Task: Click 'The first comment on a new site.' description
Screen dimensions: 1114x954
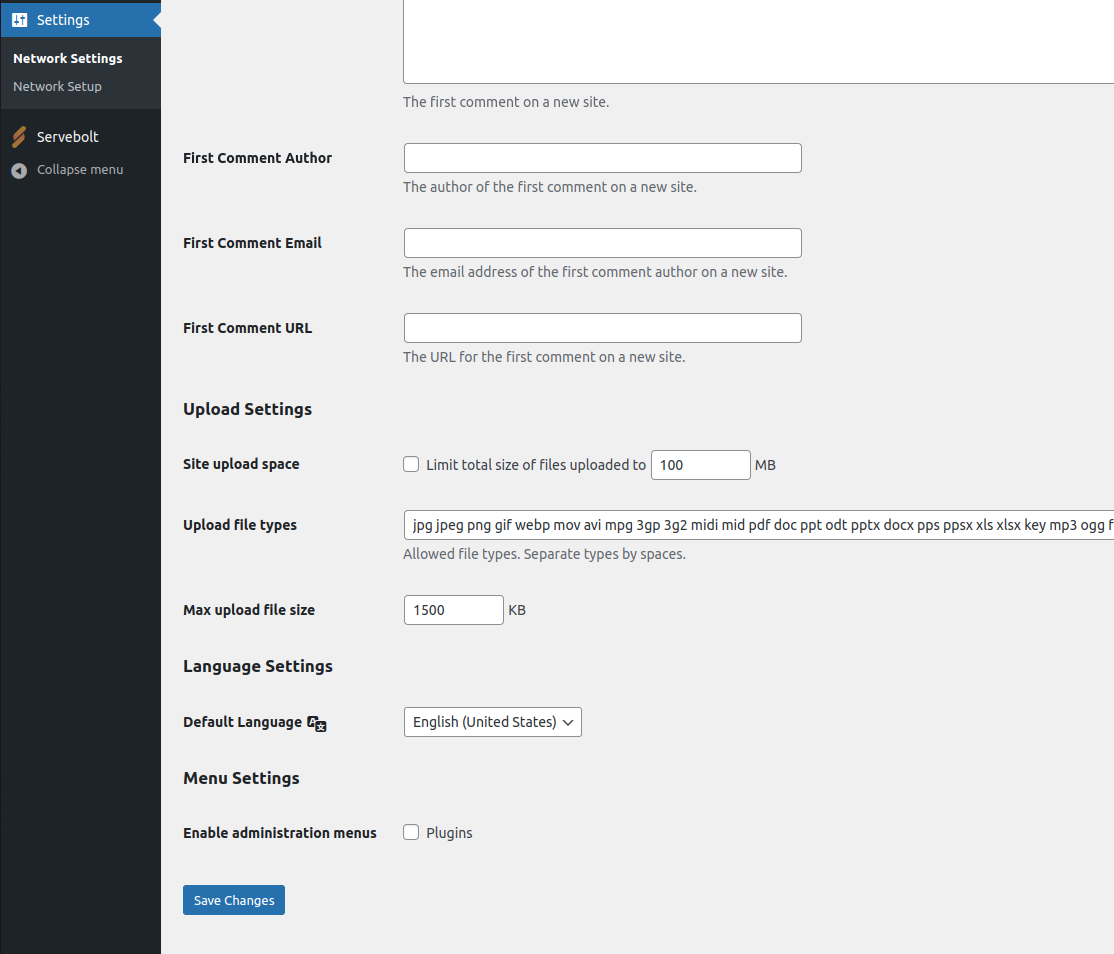Action: [x=506, y=102]
